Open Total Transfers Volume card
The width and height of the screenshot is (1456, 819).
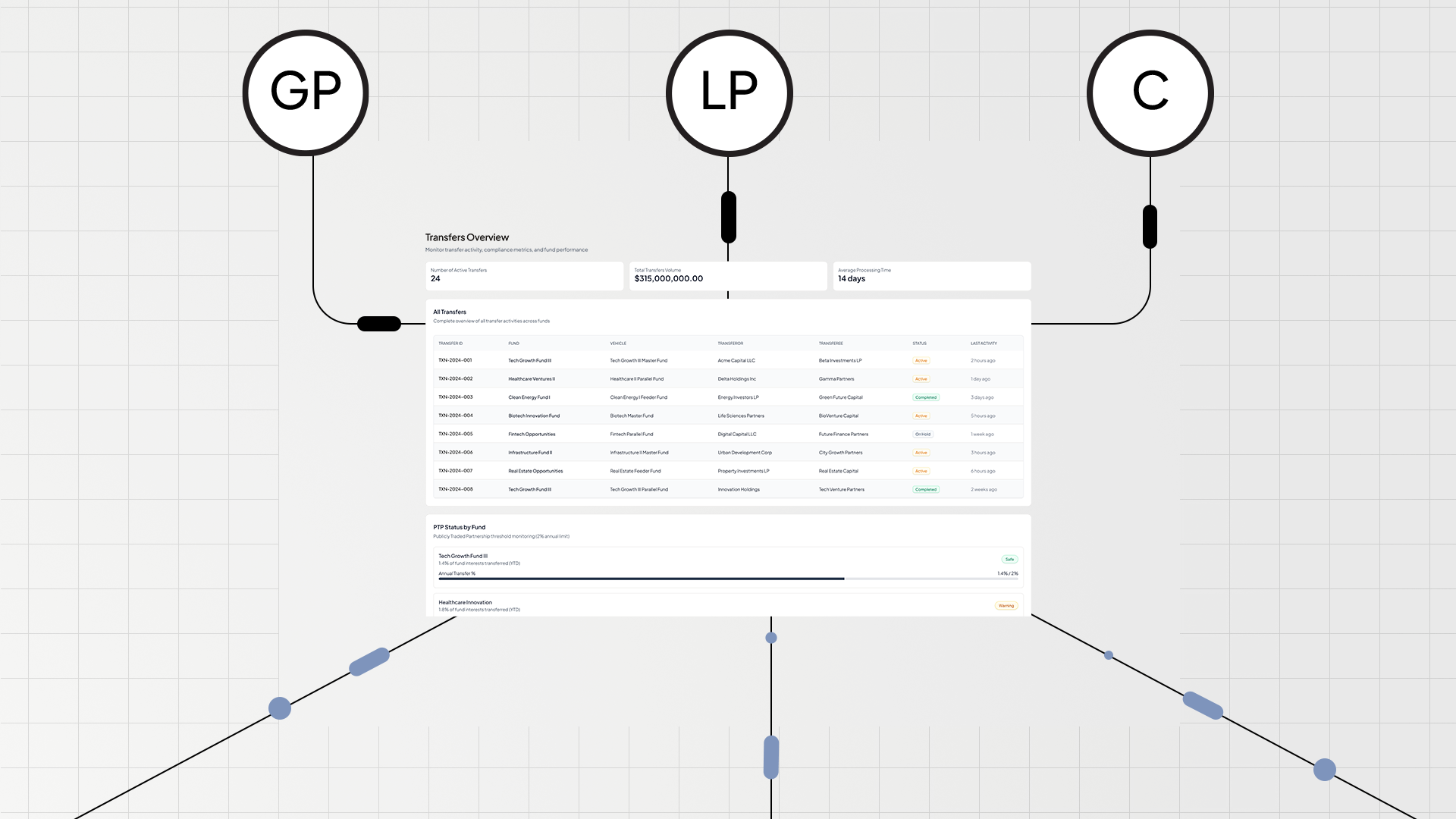[727, 275]
